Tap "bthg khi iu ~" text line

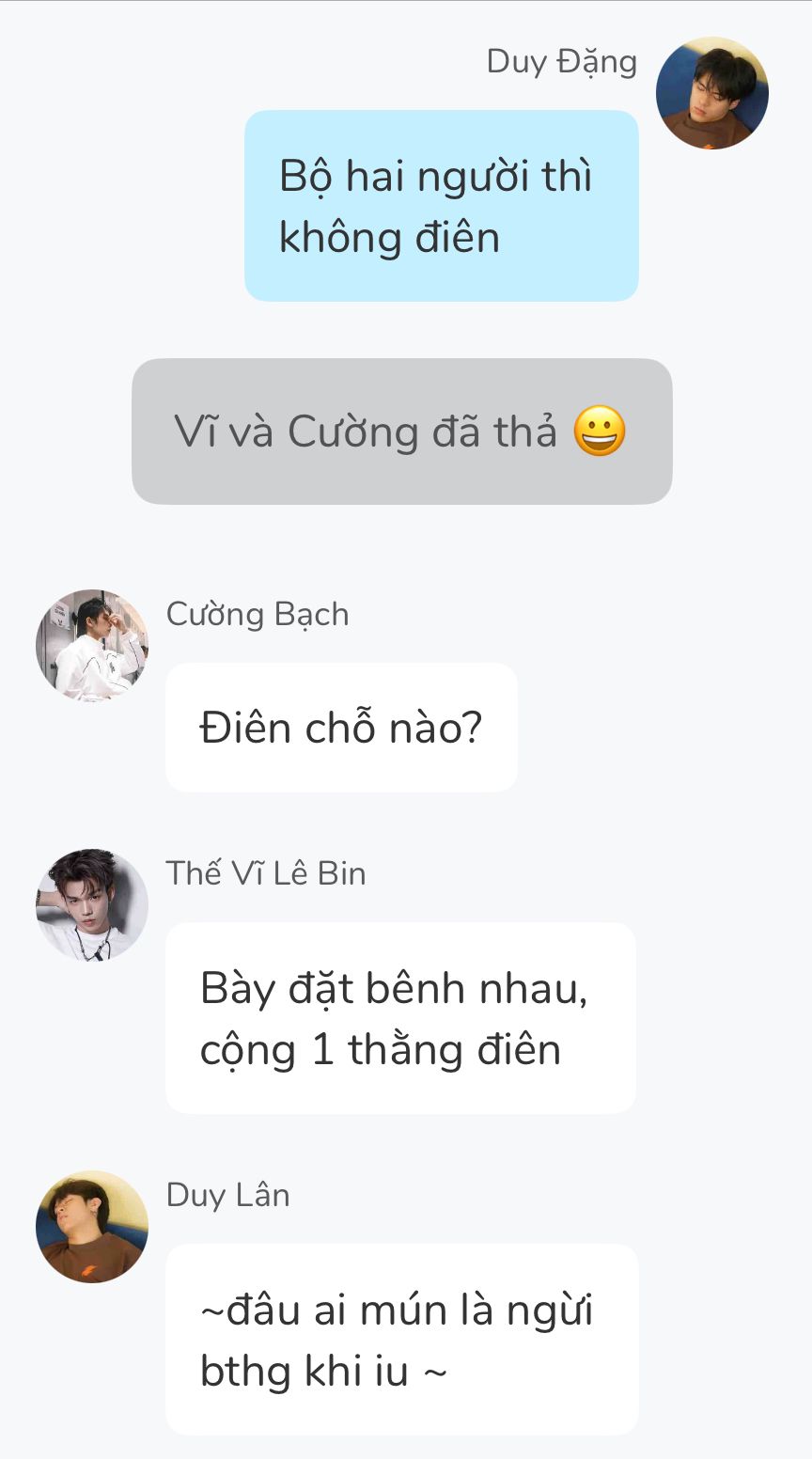click(324, 1372)
